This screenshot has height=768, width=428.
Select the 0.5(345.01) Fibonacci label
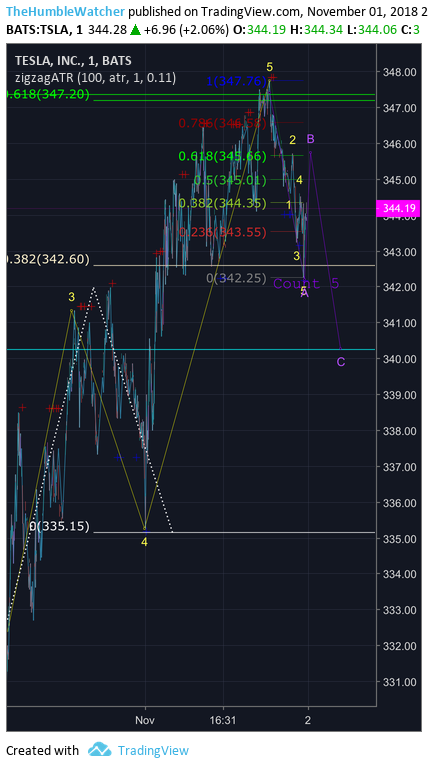(x=230, y=180)
